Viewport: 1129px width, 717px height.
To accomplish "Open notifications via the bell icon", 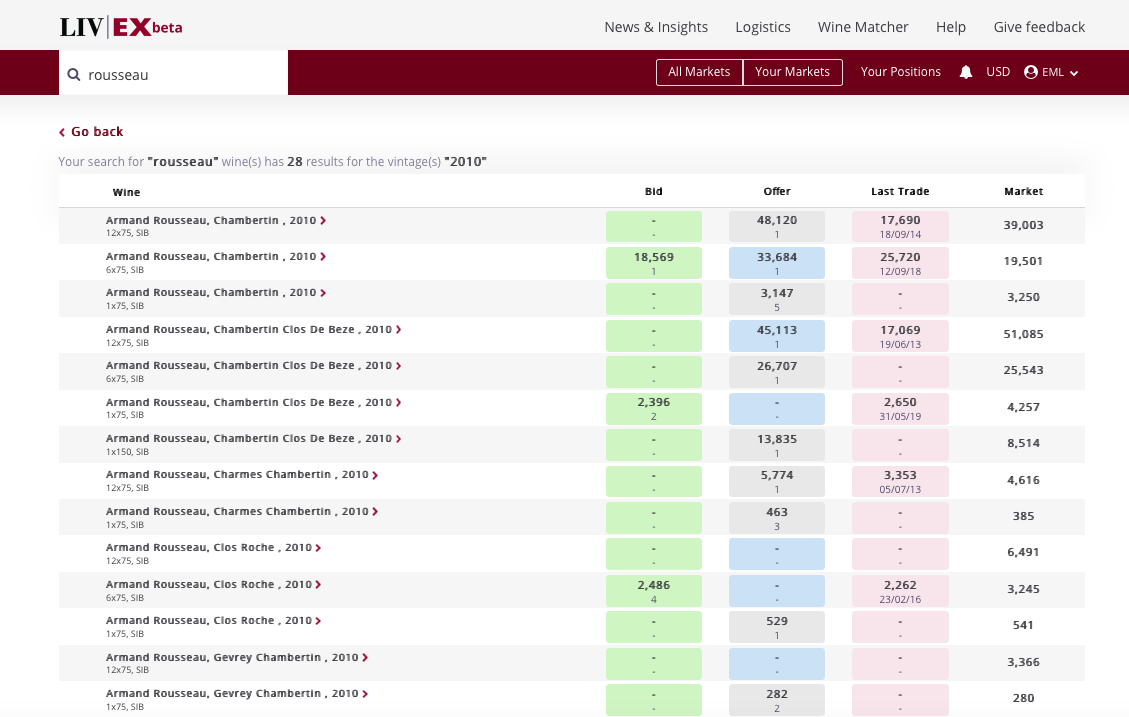I will coord(966,72).
